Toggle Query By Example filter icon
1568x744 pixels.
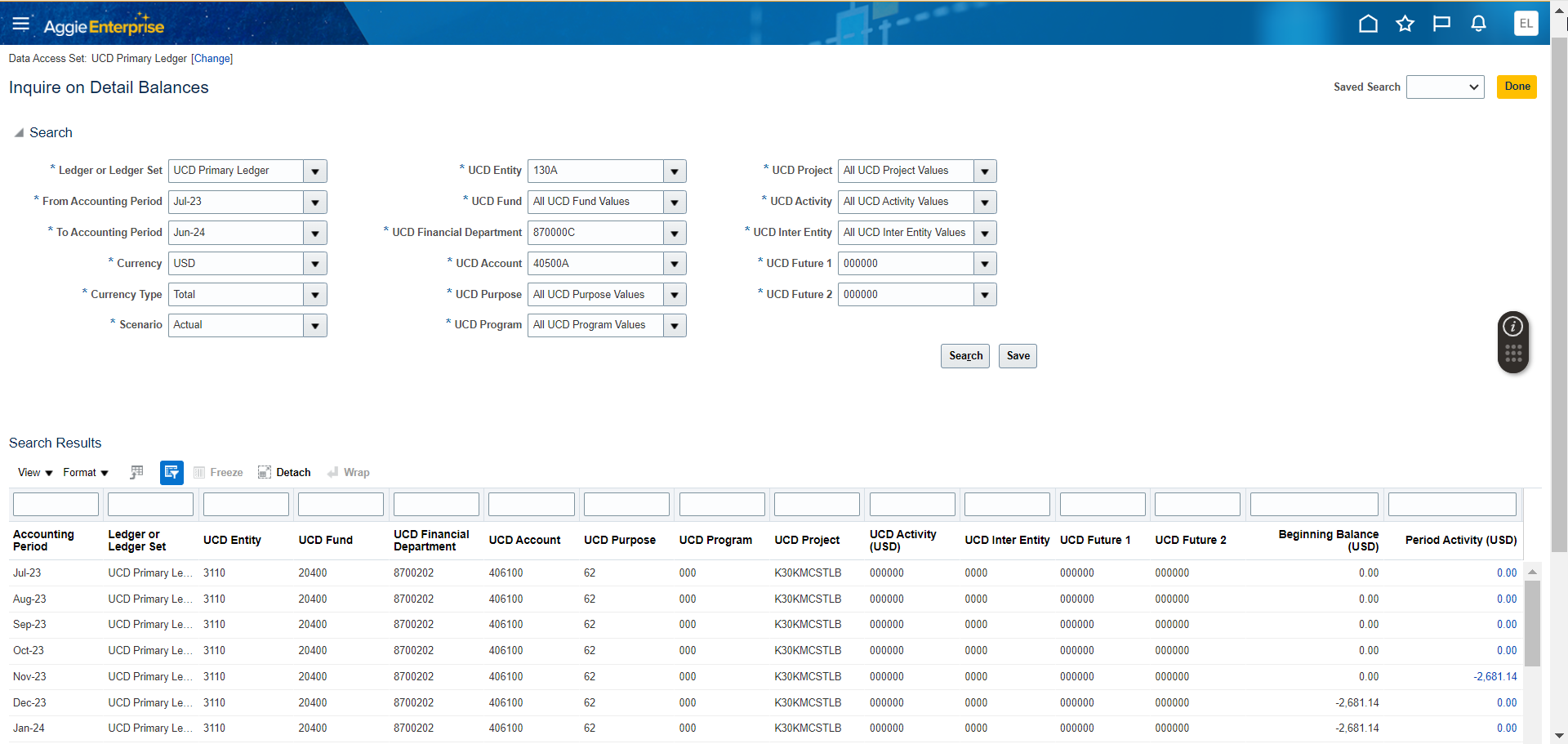pyautogui.click(x=171, y=473)
